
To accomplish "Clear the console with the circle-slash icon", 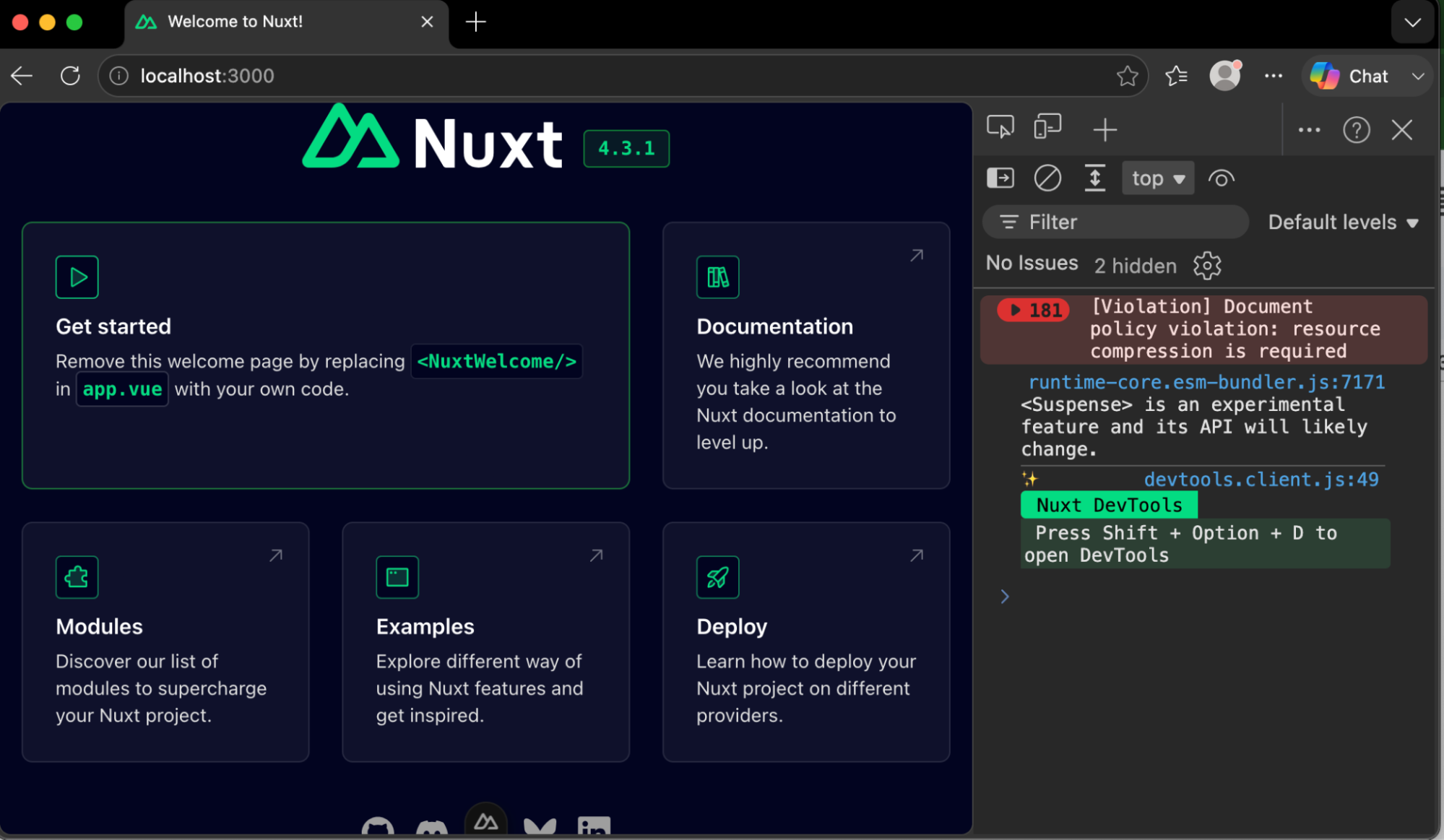I will 1047,178.
